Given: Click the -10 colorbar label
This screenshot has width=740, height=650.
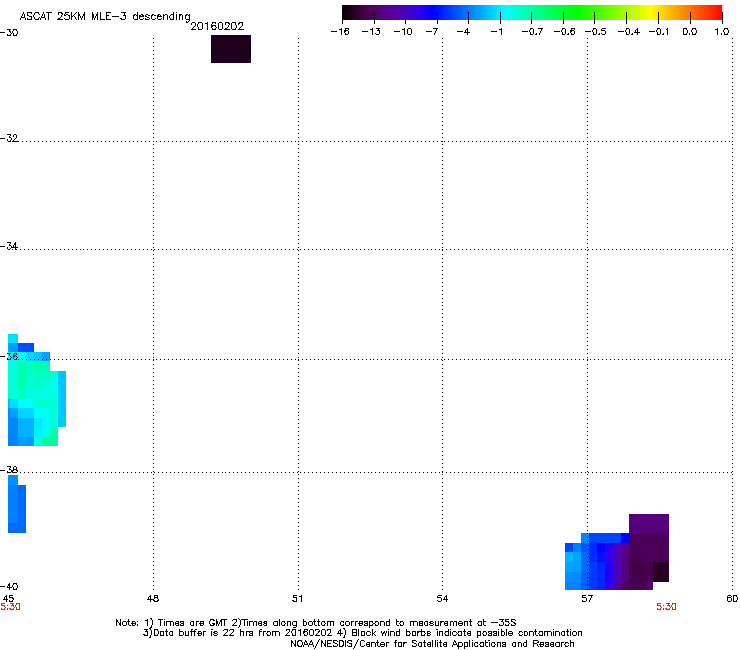Looking at the screenshot, I should pos(403,32).
